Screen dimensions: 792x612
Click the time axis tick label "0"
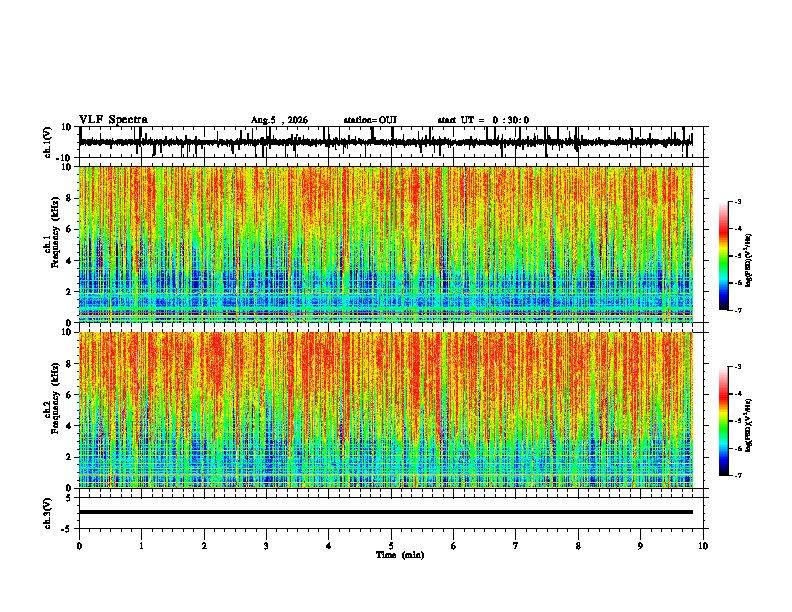pos(79,546)
